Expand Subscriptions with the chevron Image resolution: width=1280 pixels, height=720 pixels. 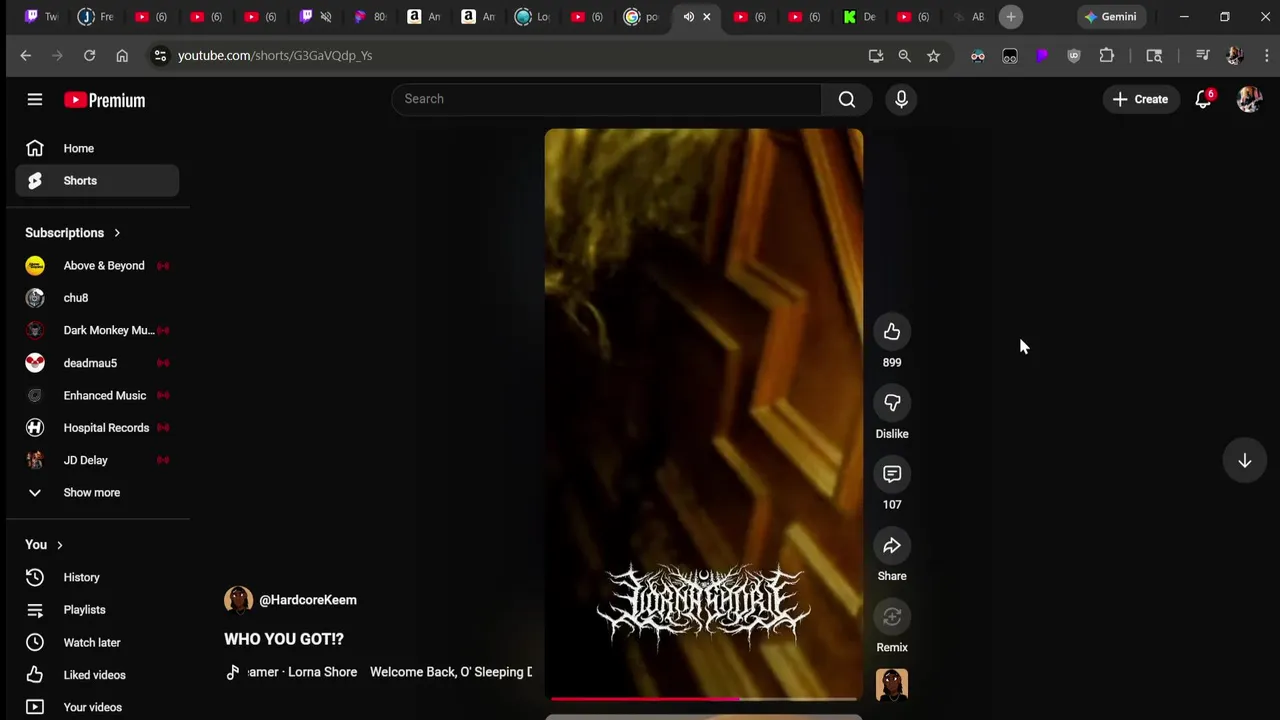pos(117,233)
